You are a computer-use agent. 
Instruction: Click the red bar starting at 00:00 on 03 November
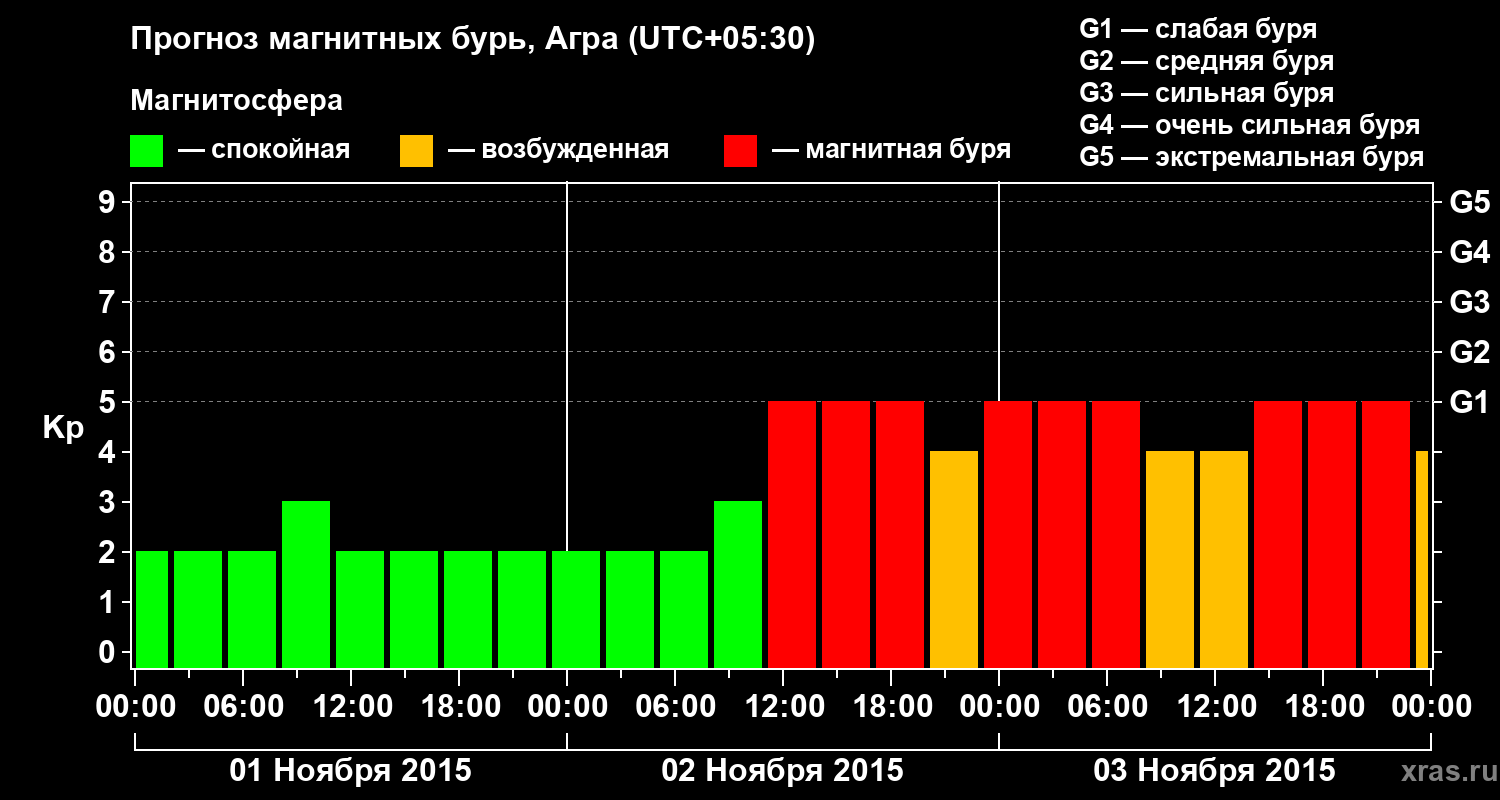[1008, 534]
